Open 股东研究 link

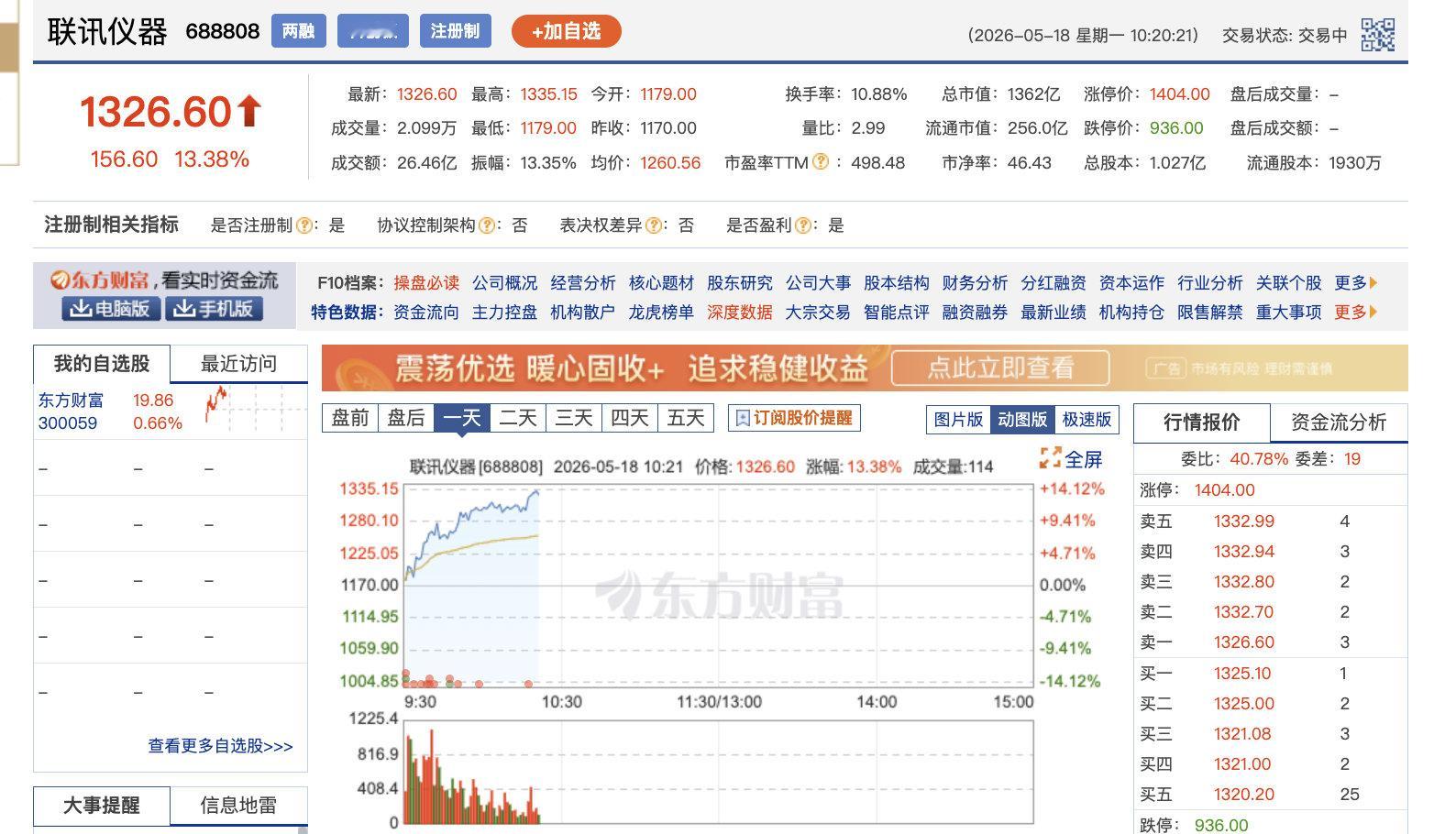(740, 283)
